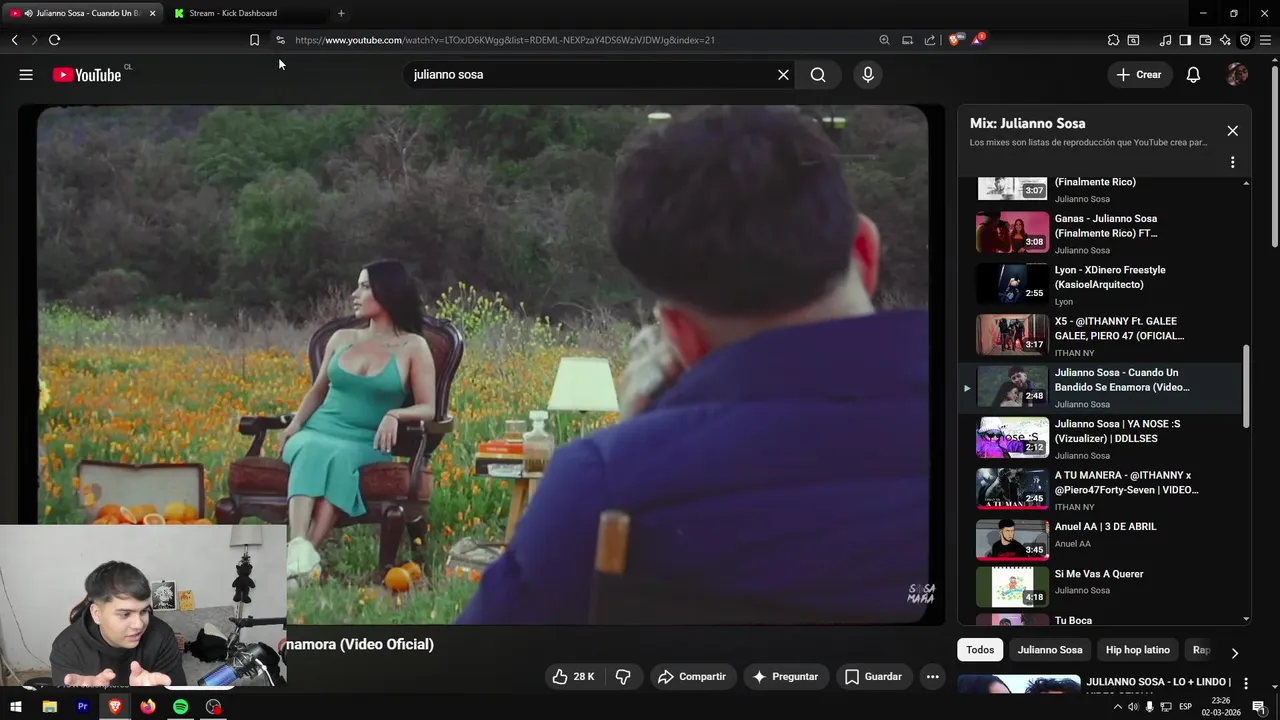Open Spotify from the taskbar

coord(180,707)
